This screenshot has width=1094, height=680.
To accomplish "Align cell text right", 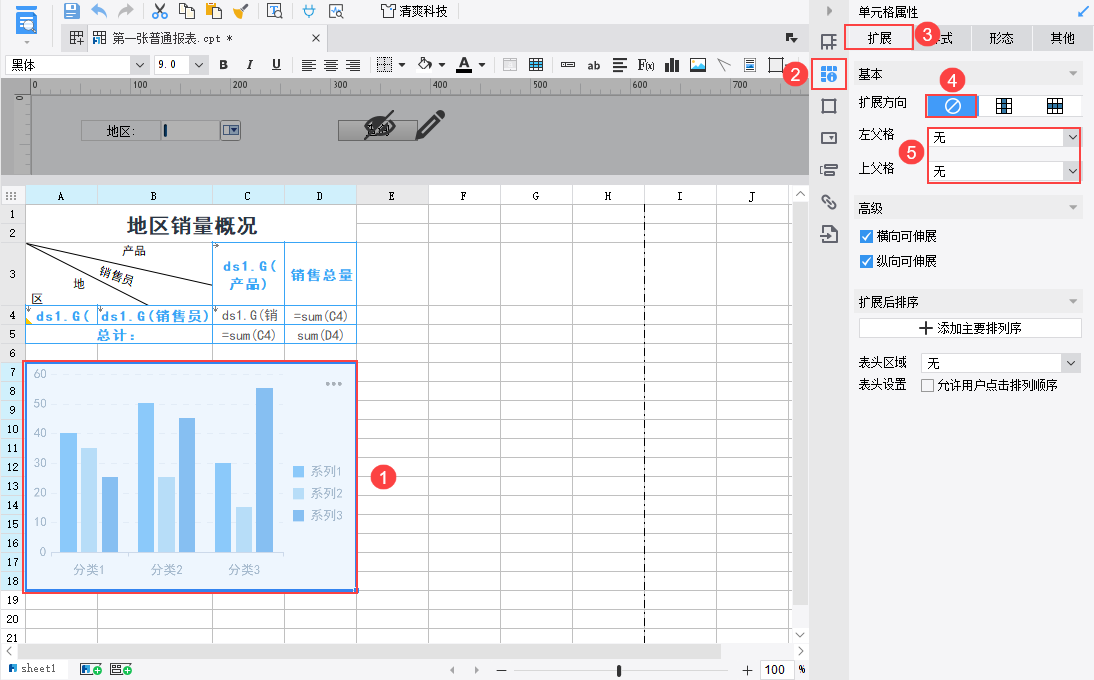I will pos(353,65).
